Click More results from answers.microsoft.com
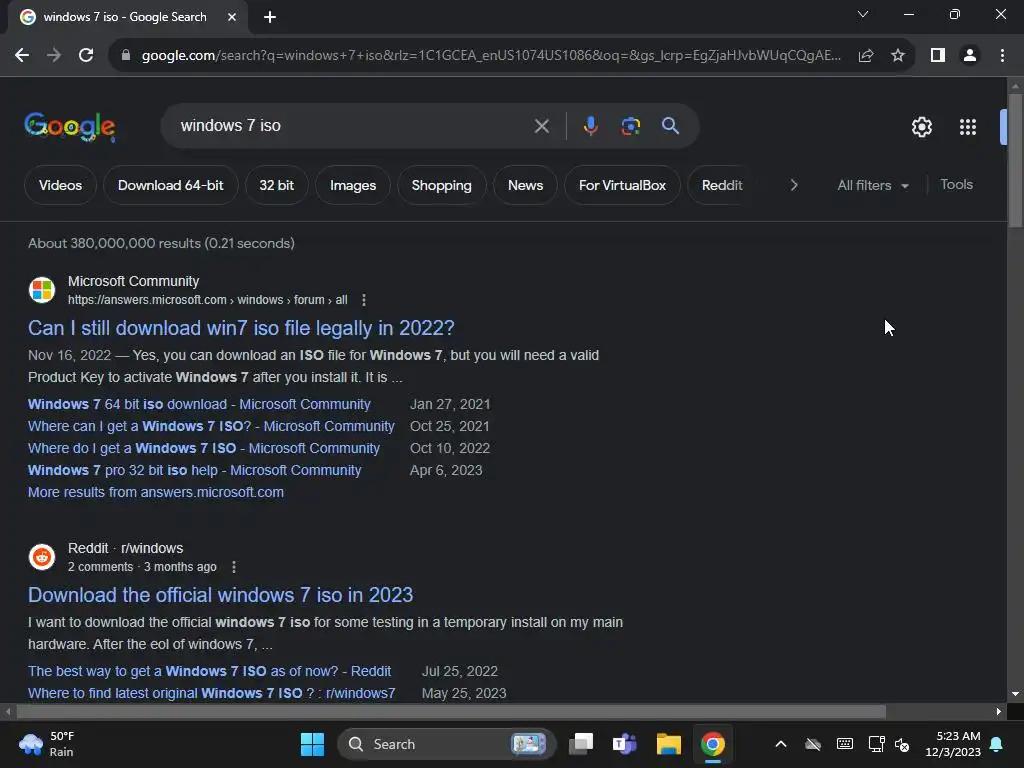 155,492
